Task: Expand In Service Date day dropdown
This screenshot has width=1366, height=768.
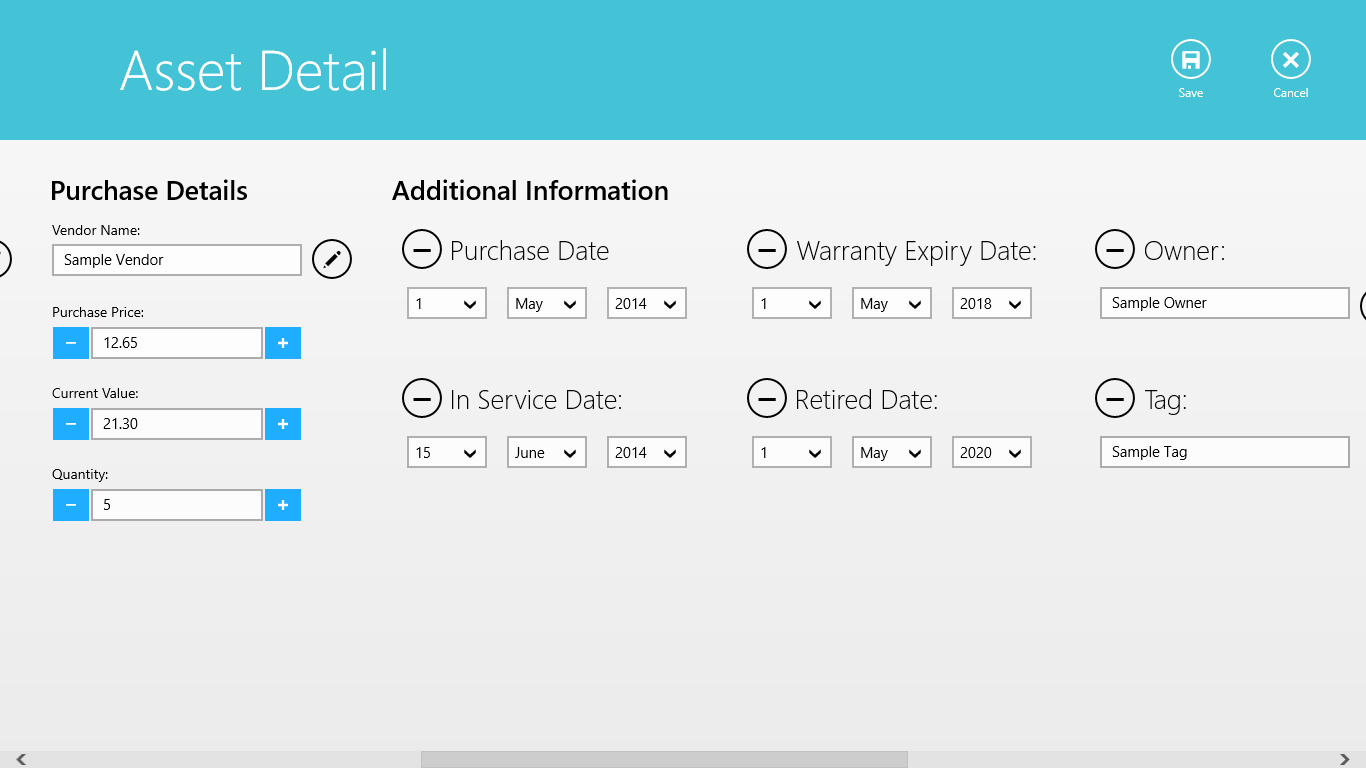Action: coord(446,453)
